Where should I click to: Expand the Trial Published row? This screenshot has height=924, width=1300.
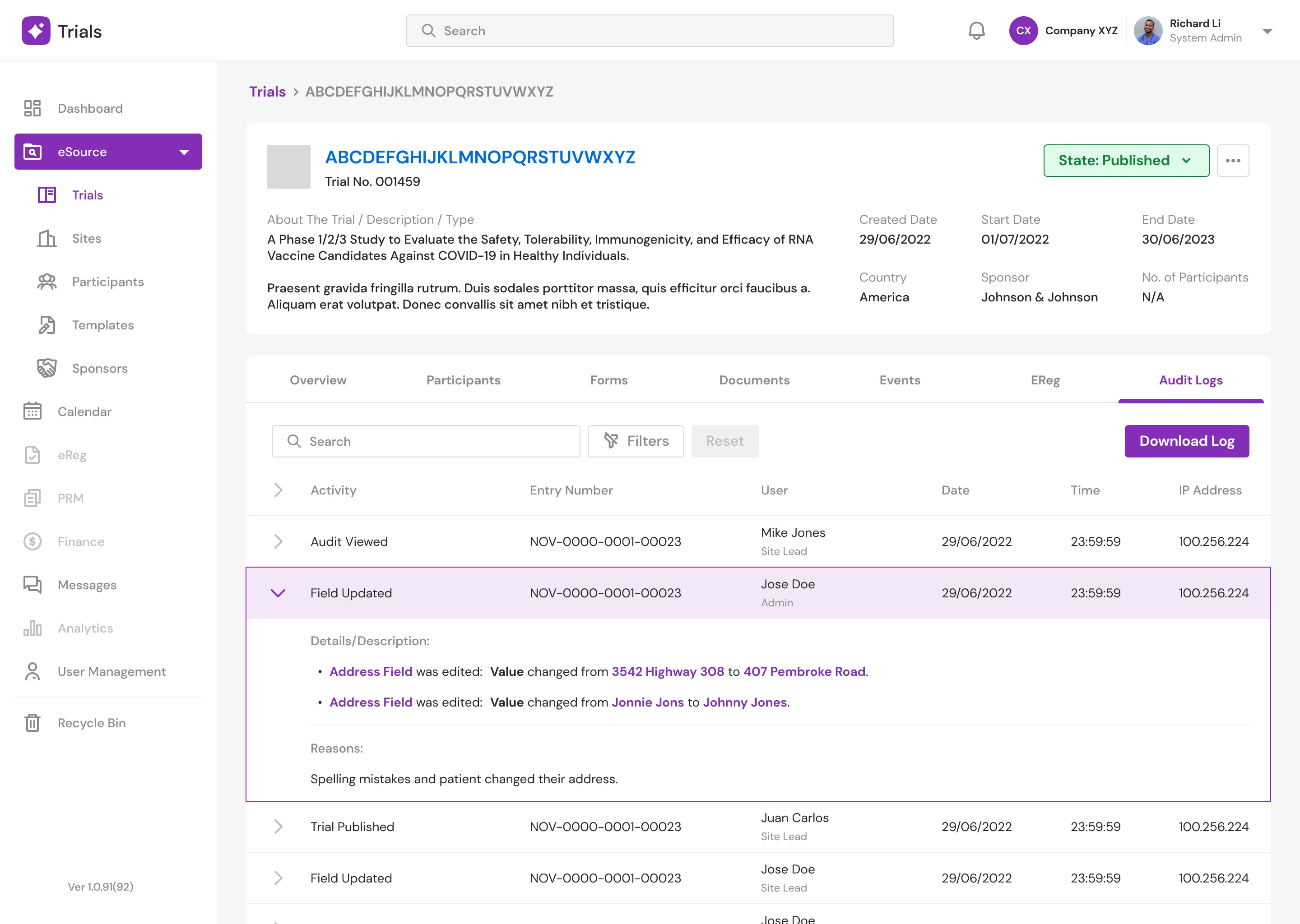pos(278,826)
